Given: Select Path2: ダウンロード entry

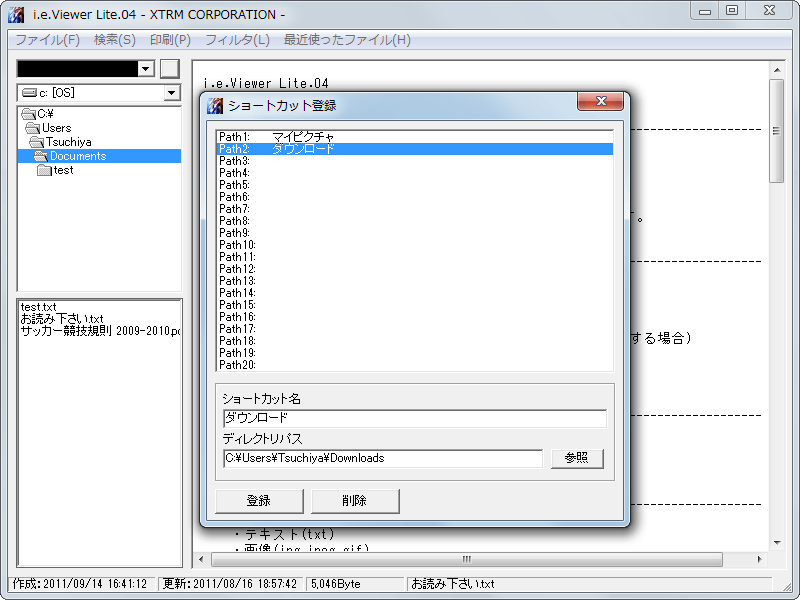Looking at the screenshot, I should pyautogui.click(x=414, y=149).
